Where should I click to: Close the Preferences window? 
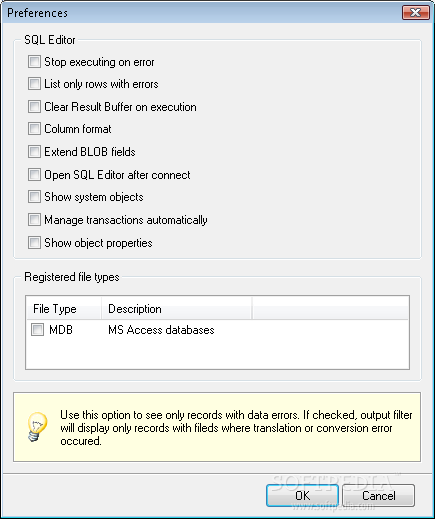(416, 13)
